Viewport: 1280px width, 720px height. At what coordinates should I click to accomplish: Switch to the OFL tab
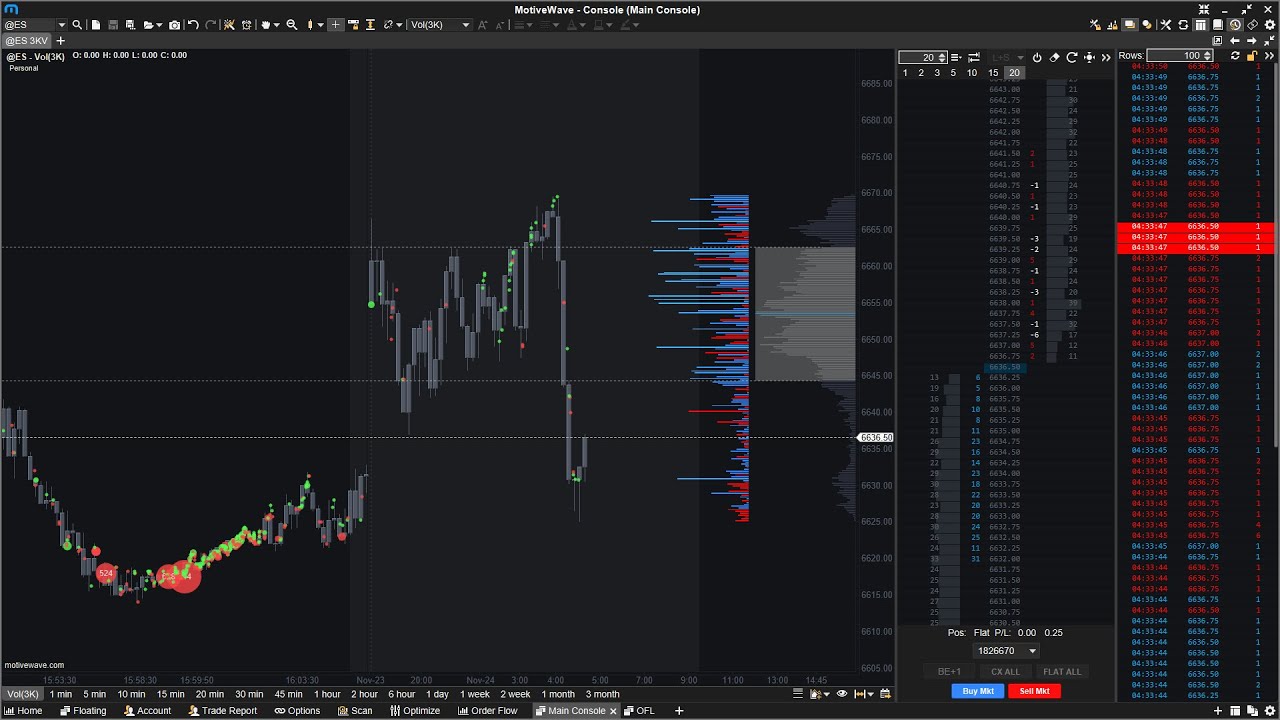(639, 711)
